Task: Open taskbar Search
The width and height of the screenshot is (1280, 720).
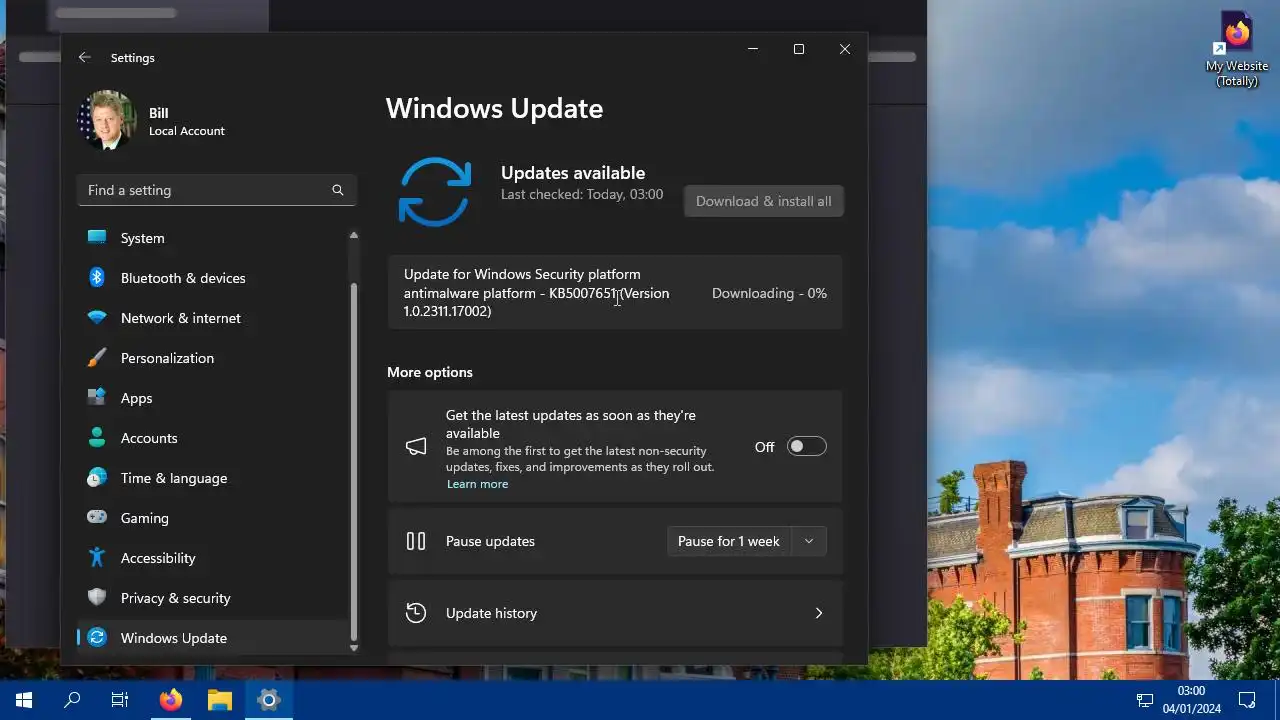Action: (72, 700)
